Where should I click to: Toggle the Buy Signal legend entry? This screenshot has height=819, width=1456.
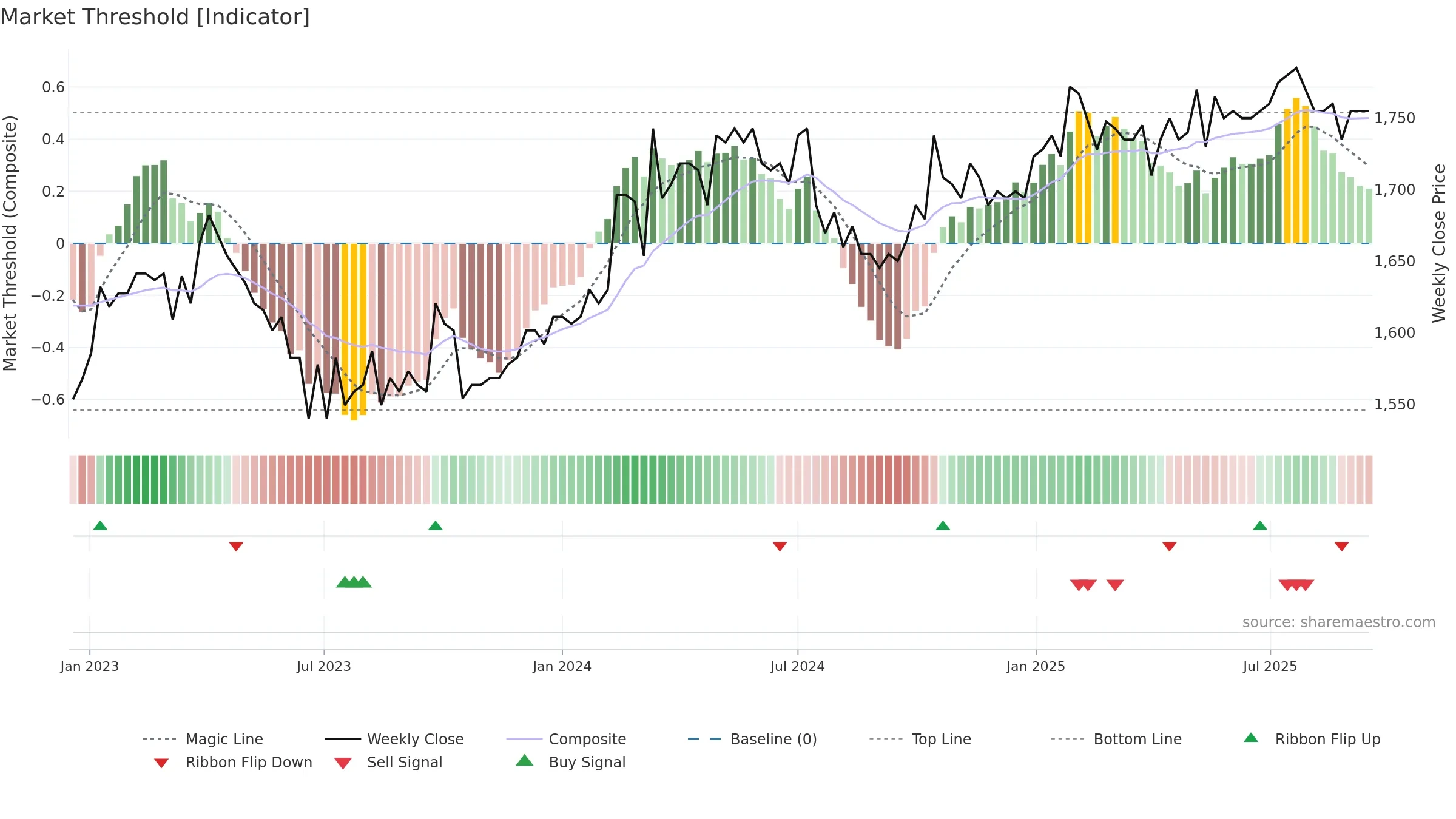[570, 762]
